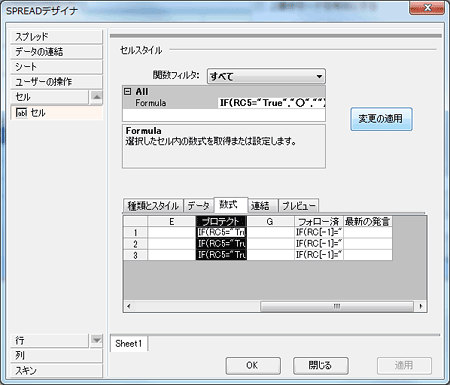The height and width of the screenshot is (385, 450).
Task: Open the 関数フィルタ dropdown
Action: (266, 76)
